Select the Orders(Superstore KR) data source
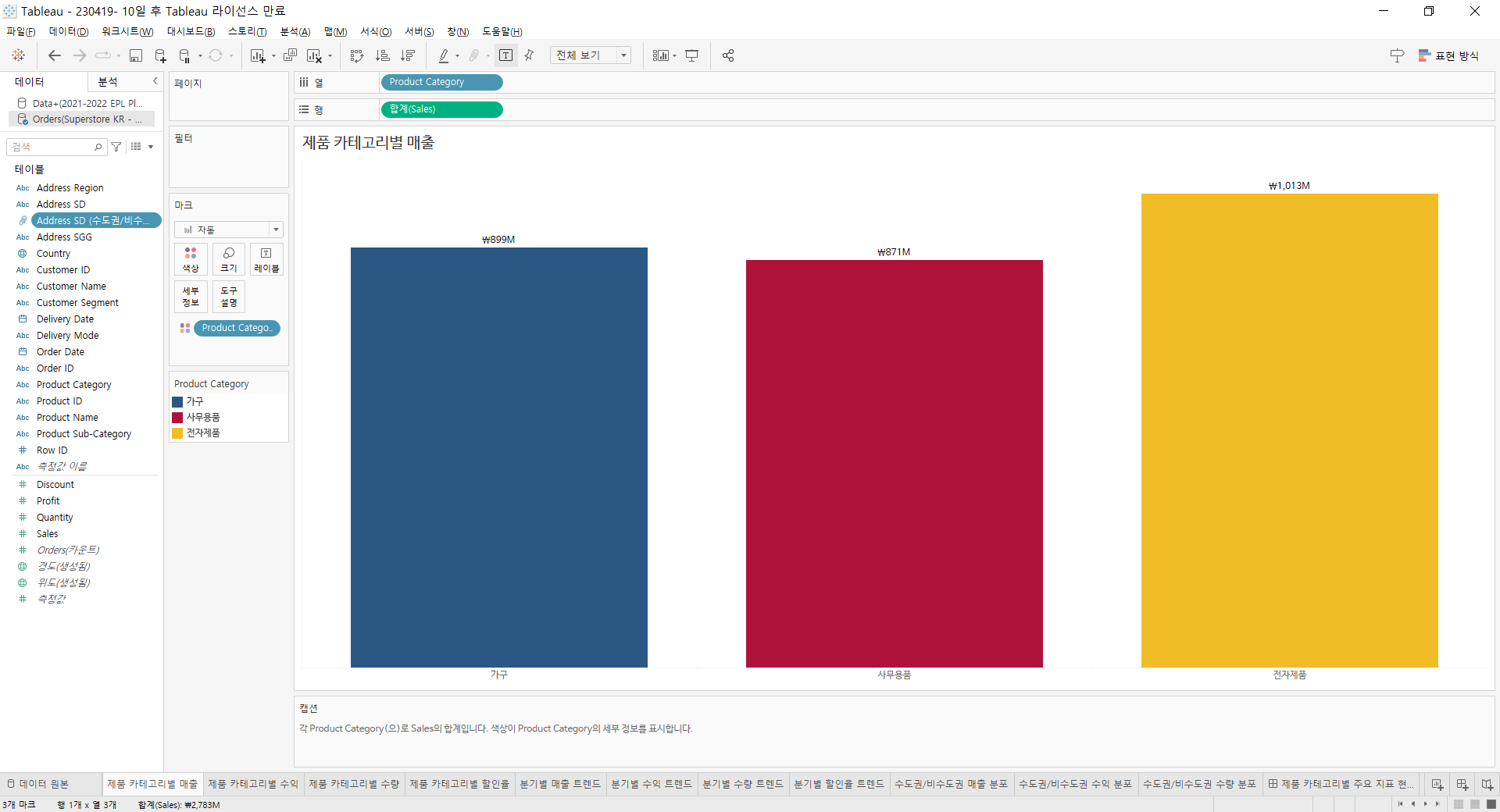1500x812 pixels. tap(81, 119)
